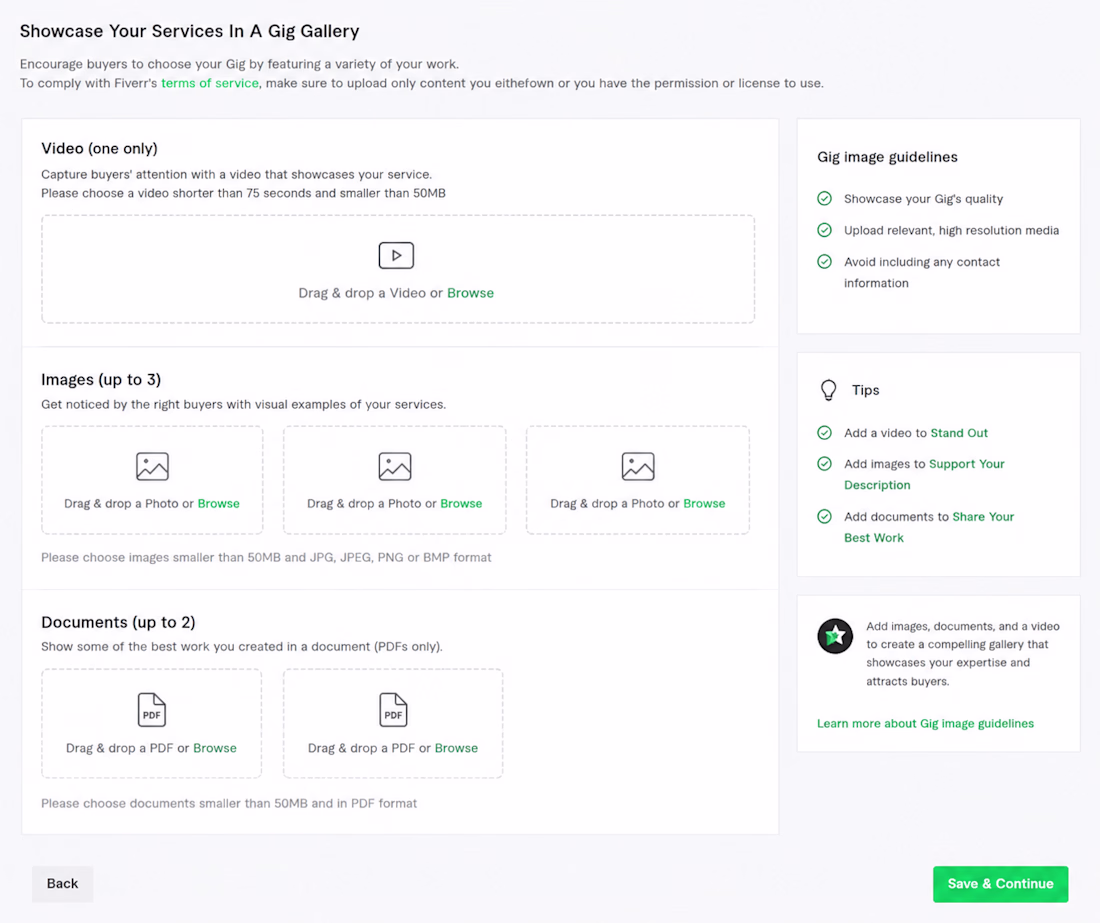
Task: Click the first photo upload image icon
Action: 152,466
